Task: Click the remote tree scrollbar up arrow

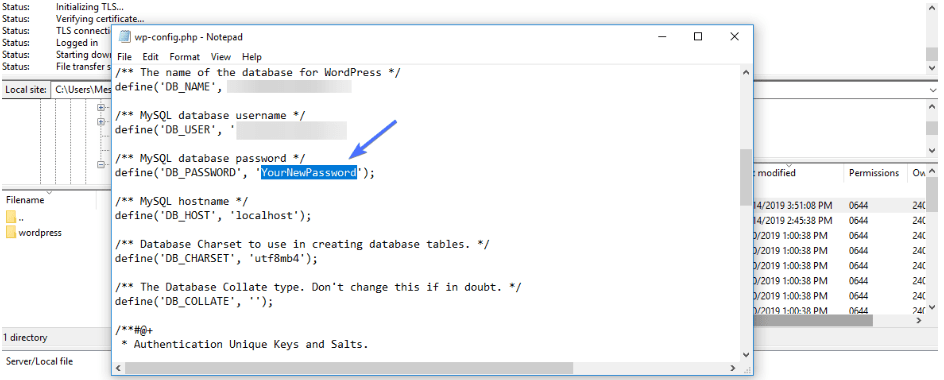Action: (x=933, y=107)
